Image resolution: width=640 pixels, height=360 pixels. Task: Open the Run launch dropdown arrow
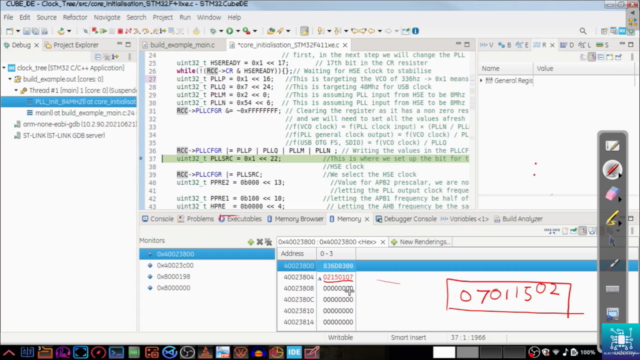(x=238, y=31)
